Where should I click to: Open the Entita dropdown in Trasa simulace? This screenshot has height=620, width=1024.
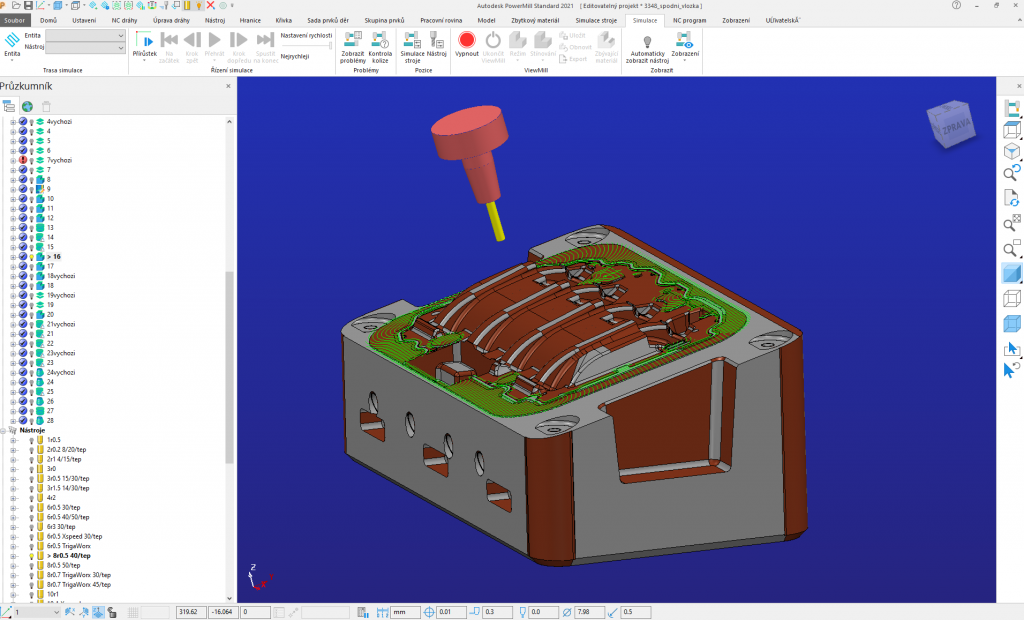[x=85, y=35]
